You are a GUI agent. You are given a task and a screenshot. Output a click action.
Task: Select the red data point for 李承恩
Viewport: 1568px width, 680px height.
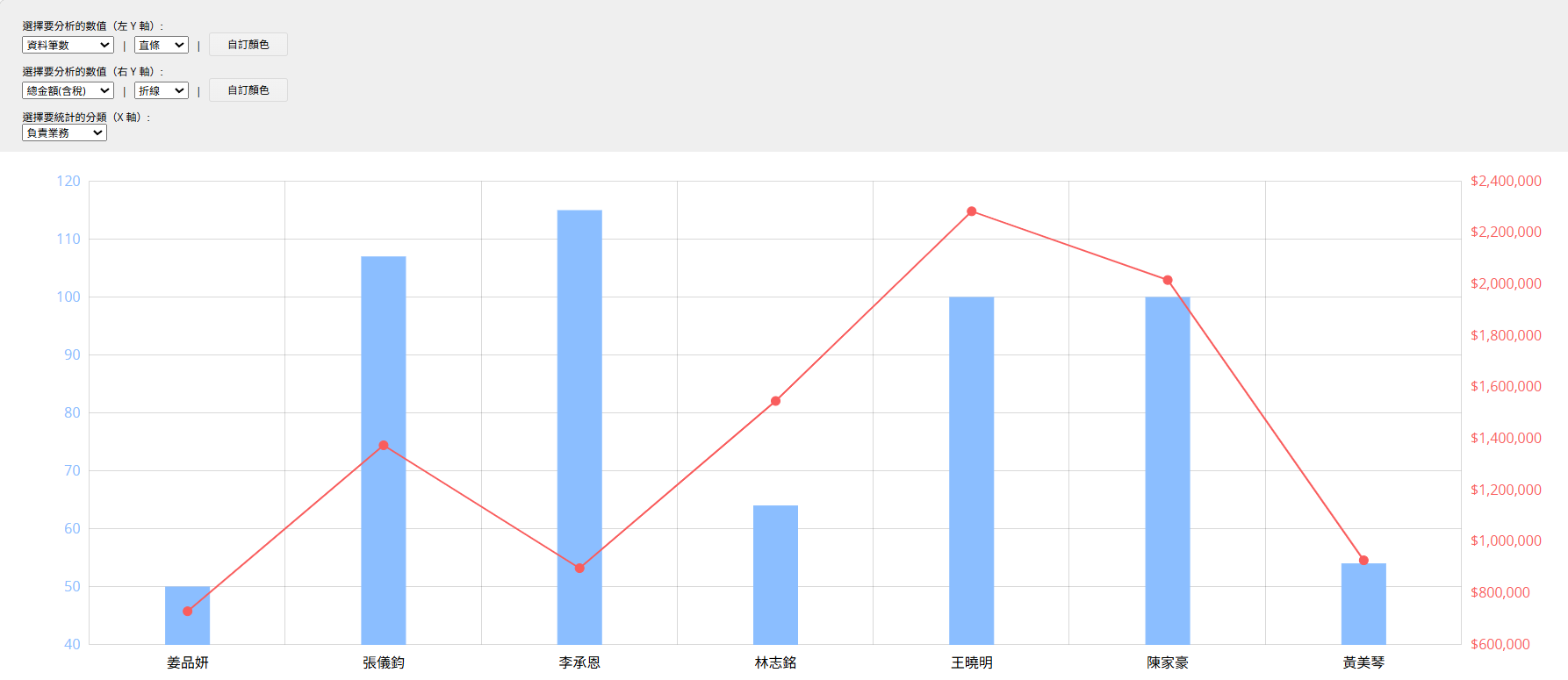point(579,569)
